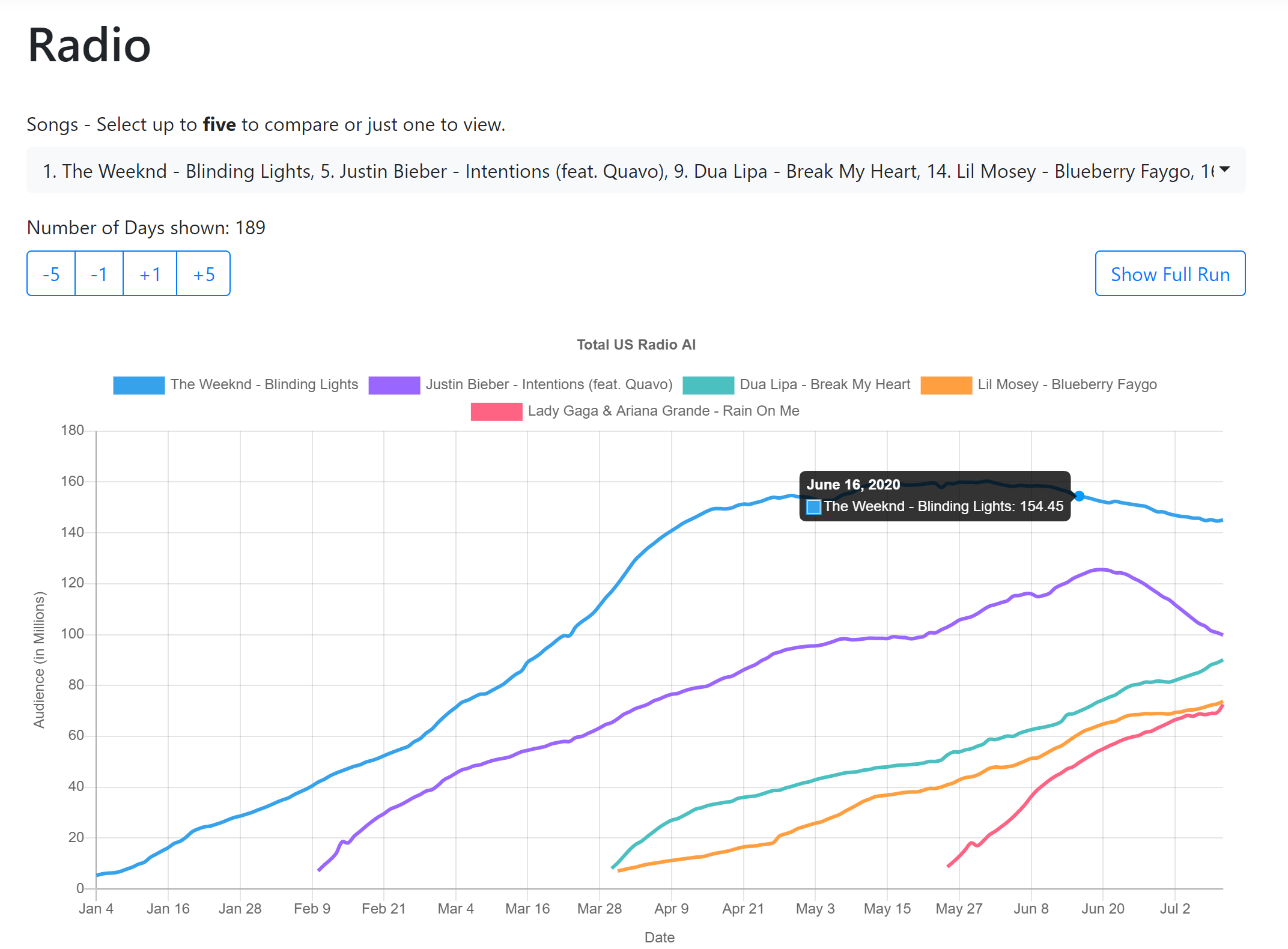This screenshot has height=949, width=1288.
Task: Click the -1 day button
Action: [x=99, y=274]
